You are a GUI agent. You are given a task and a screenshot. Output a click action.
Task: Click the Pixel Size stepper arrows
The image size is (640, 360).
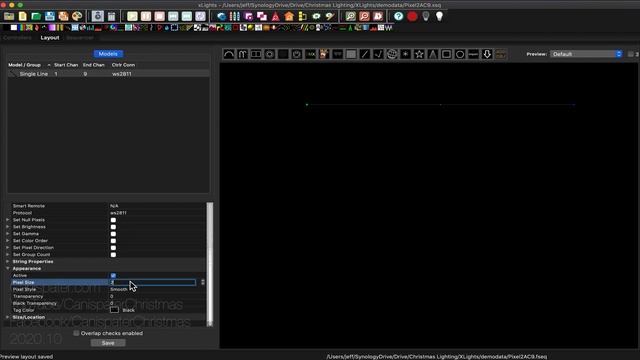tap(203, 282)
